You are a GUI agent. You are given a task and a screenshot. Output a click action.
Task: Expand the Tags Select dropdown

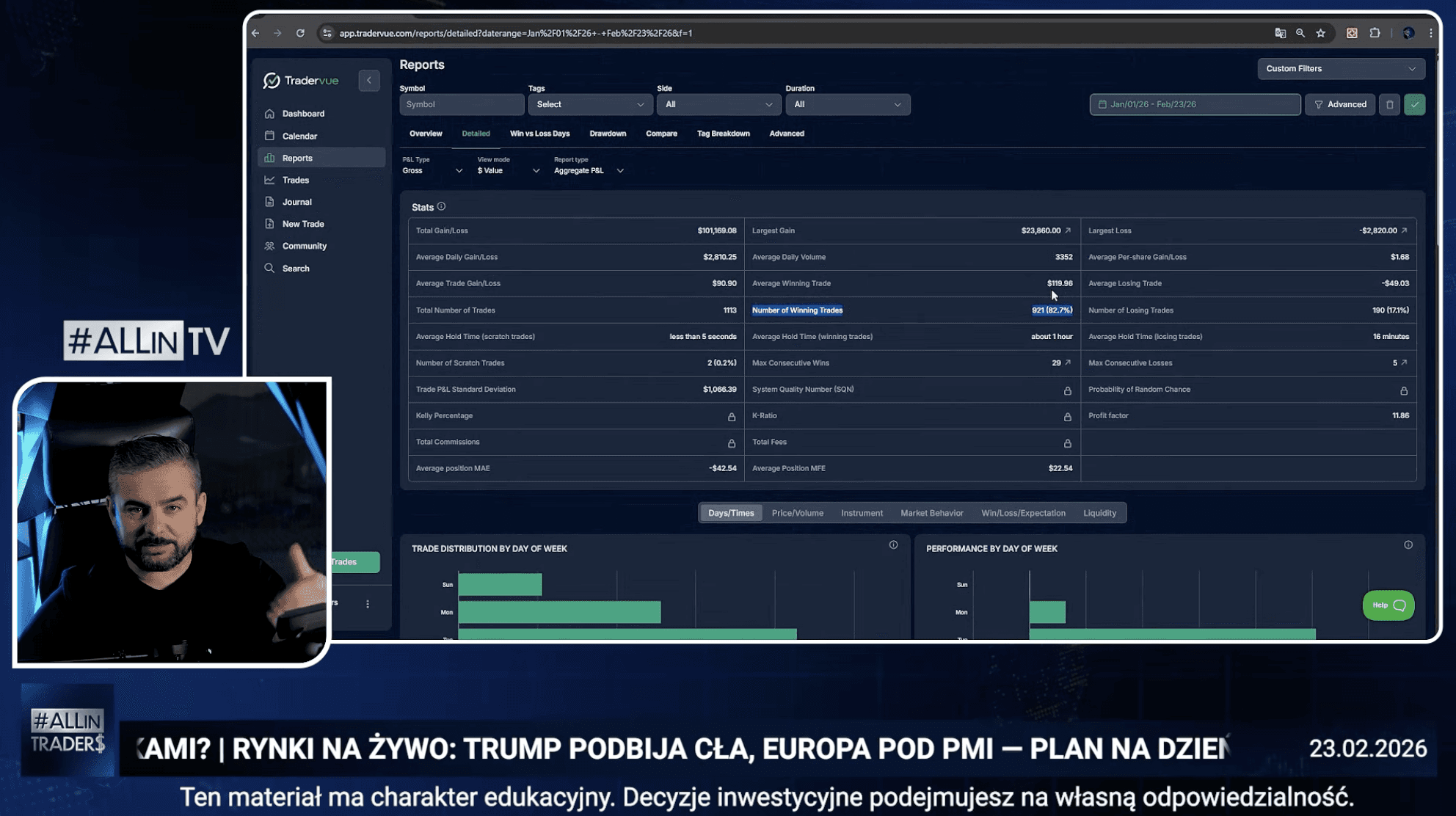click(x=589, y=105)
